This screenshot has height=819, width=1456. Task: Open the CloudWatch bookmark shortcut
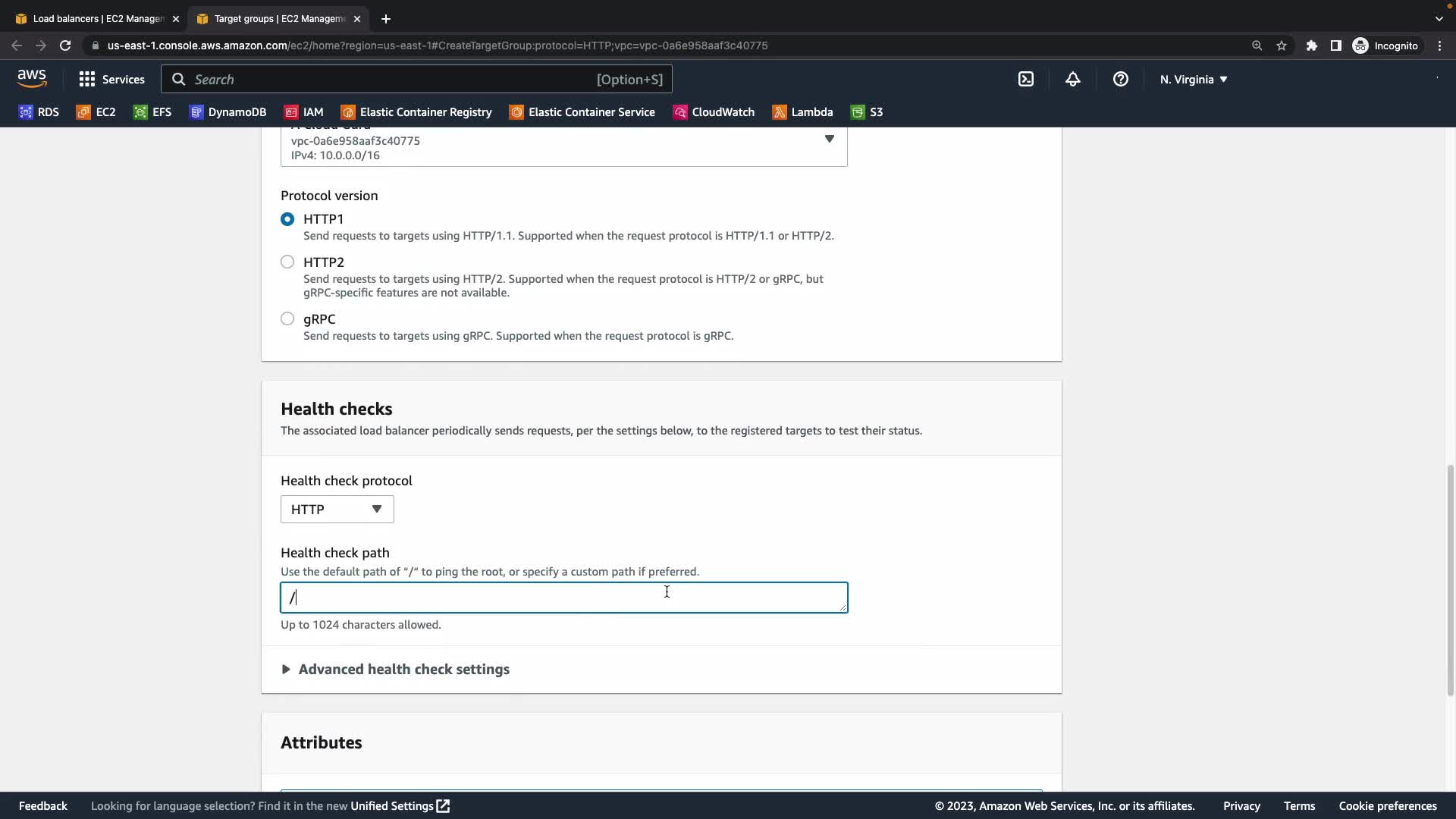[714, 112]
